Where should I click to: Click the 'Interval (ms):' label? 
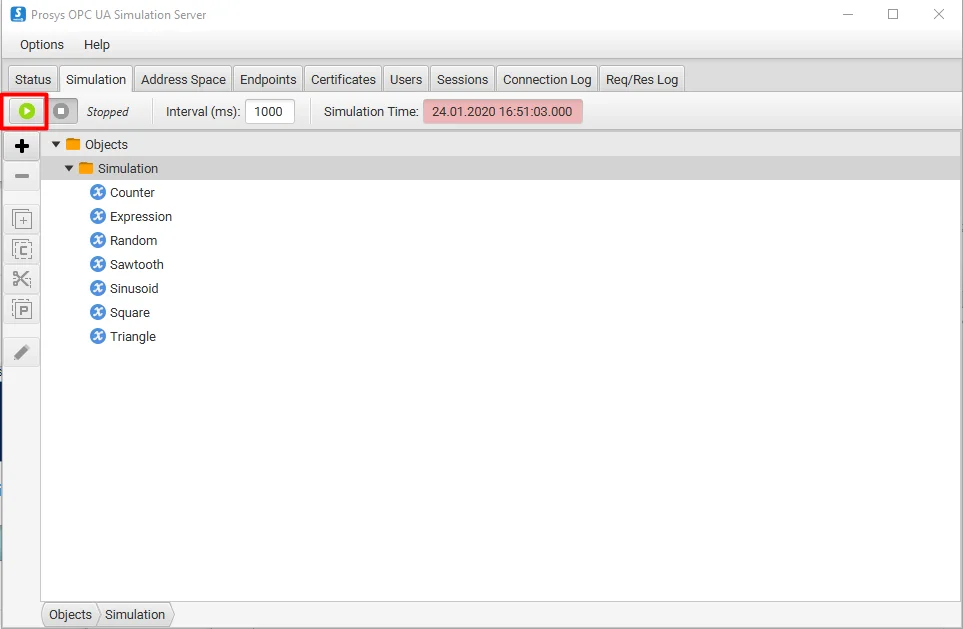coord(203,111)
